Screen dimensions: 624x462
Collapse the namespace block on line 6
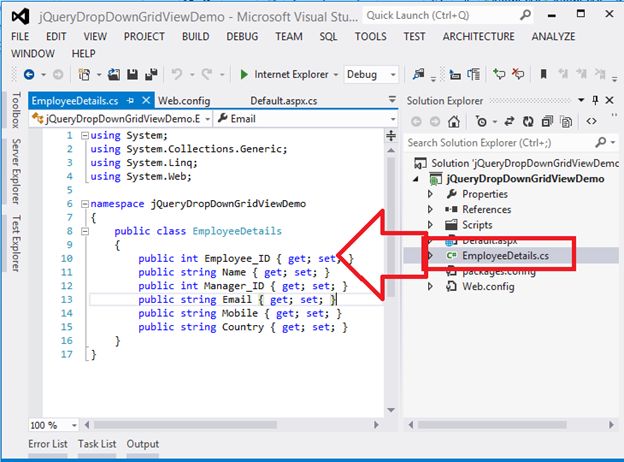(x=85, y=204)
